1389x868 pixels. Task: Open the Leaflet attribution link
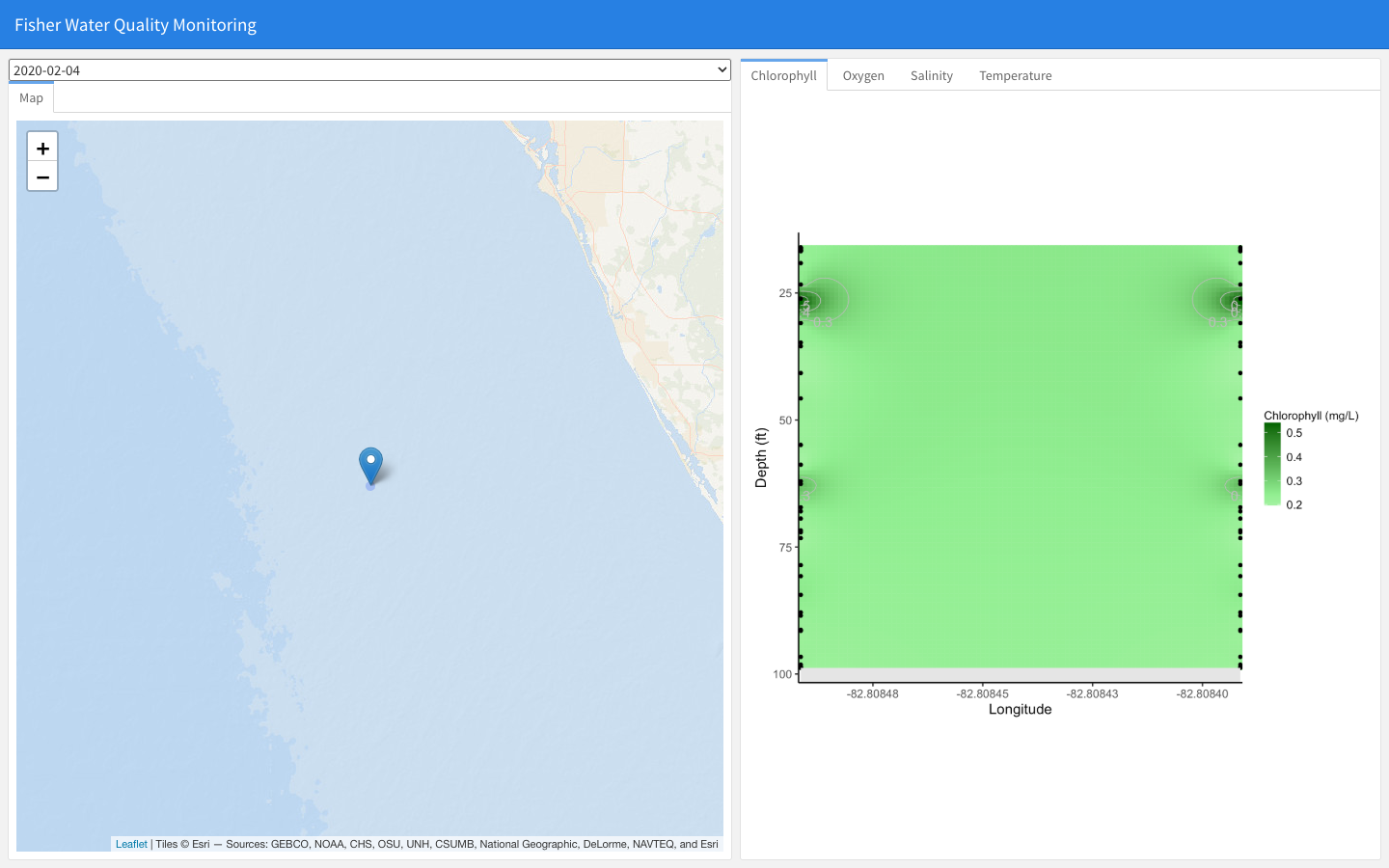(x=131, y=844)
